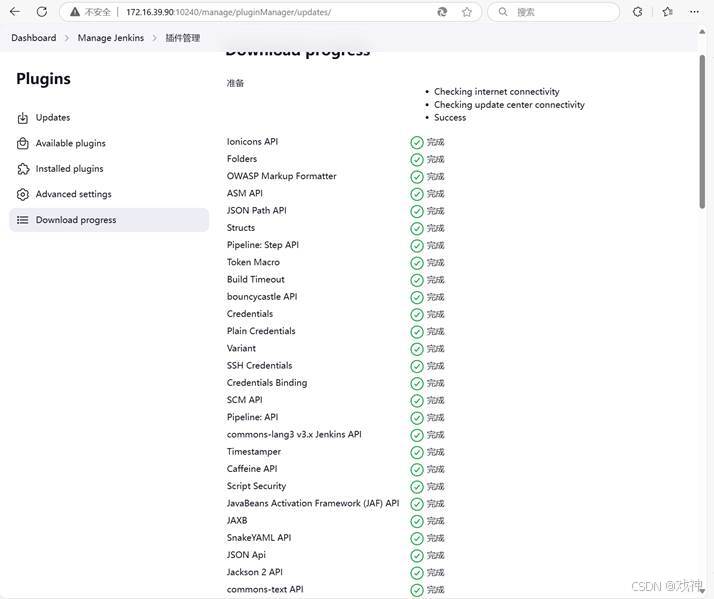Click the Updates sidebar icon

tap(23, 118)
